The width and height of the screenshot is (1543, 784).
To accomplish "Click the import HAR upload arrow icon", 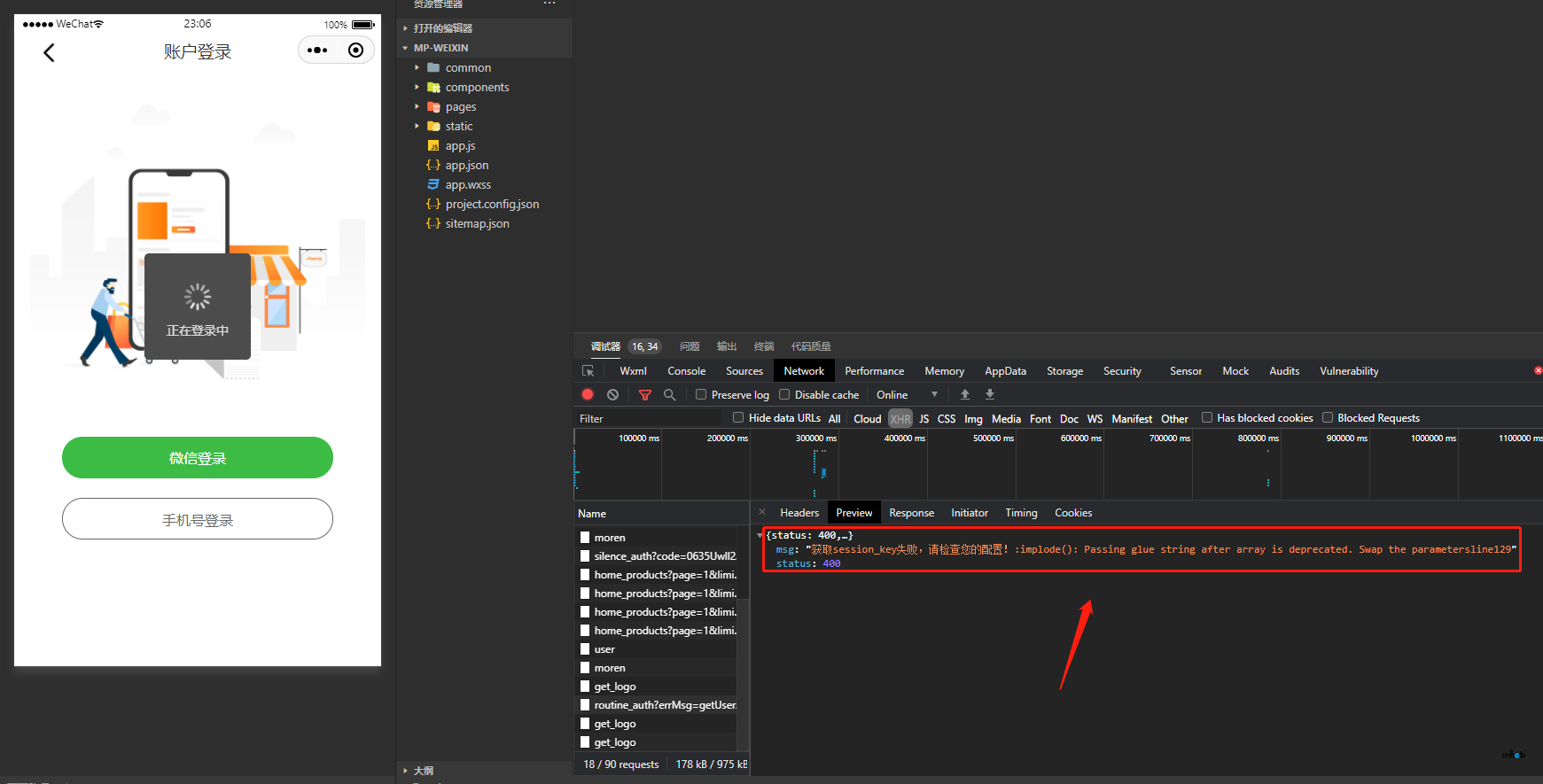I will [965, 395].
